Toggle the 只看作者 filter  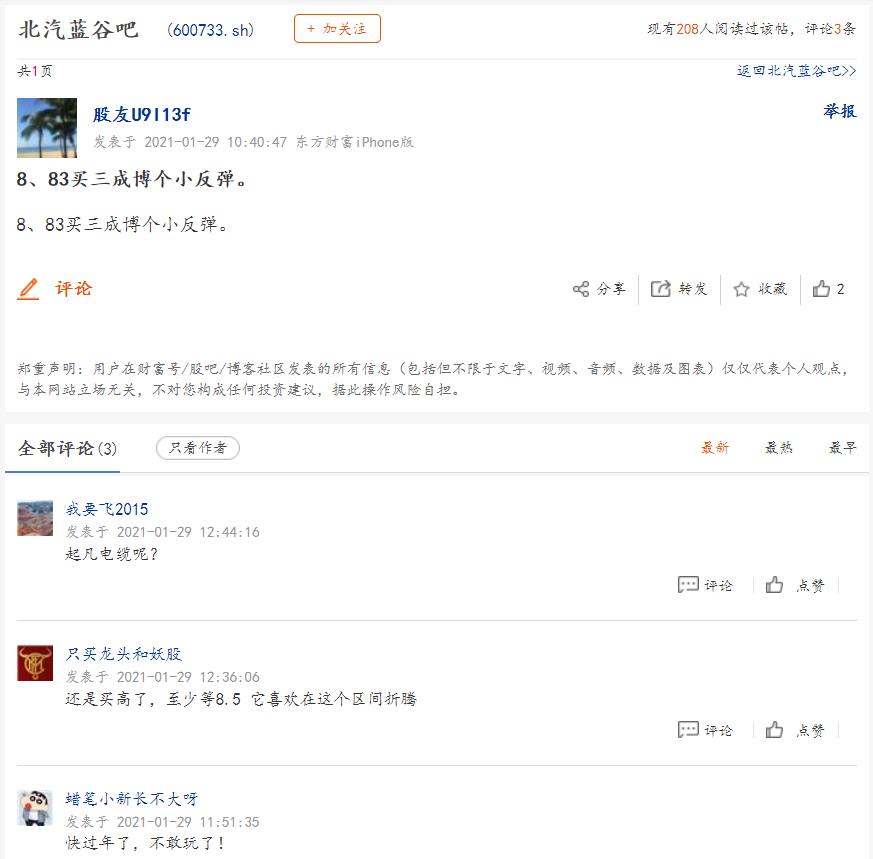[x=198, y=448]
